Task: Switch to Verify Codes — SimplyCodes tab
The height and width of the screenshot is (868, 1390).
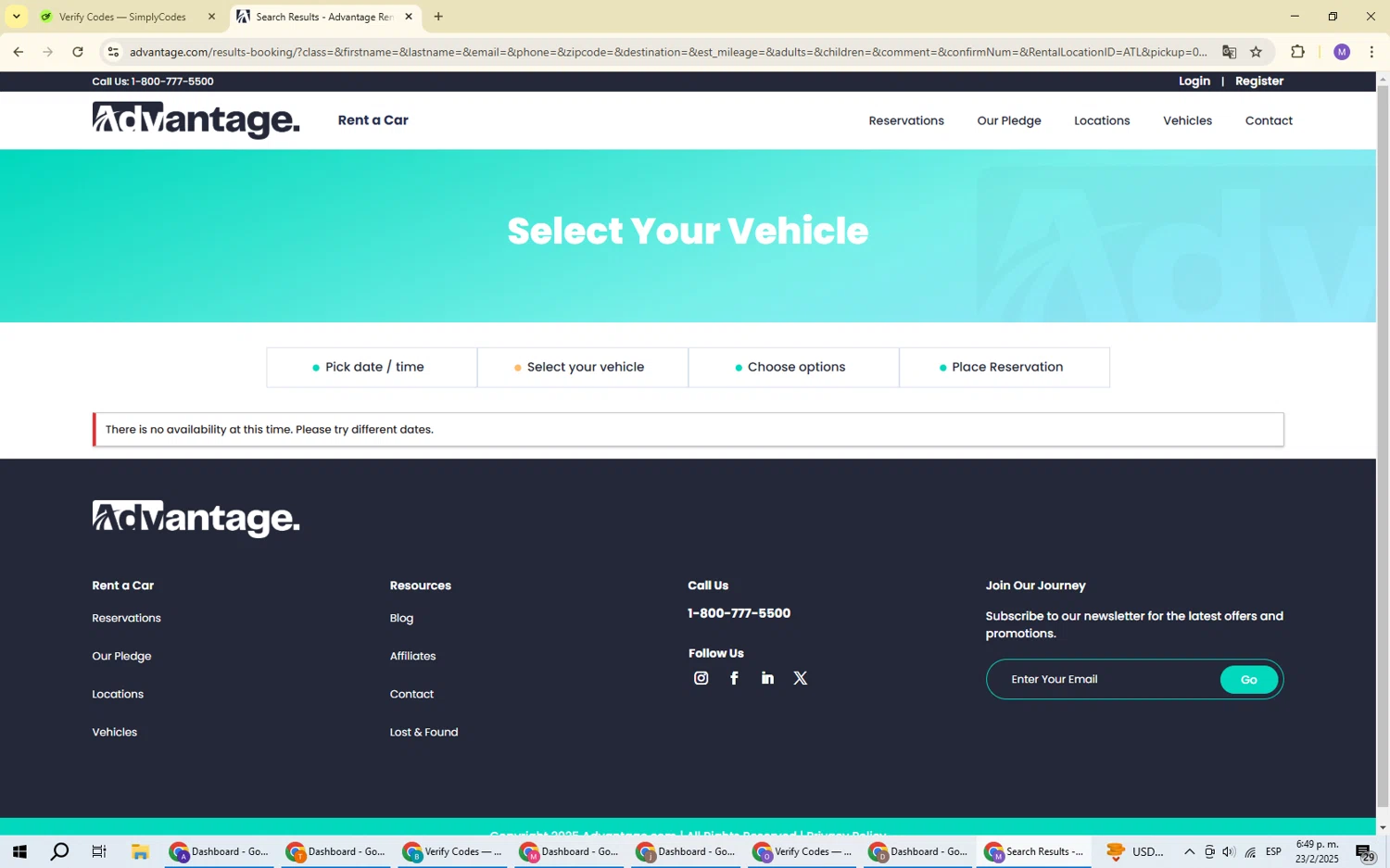Action: point(122,17)
